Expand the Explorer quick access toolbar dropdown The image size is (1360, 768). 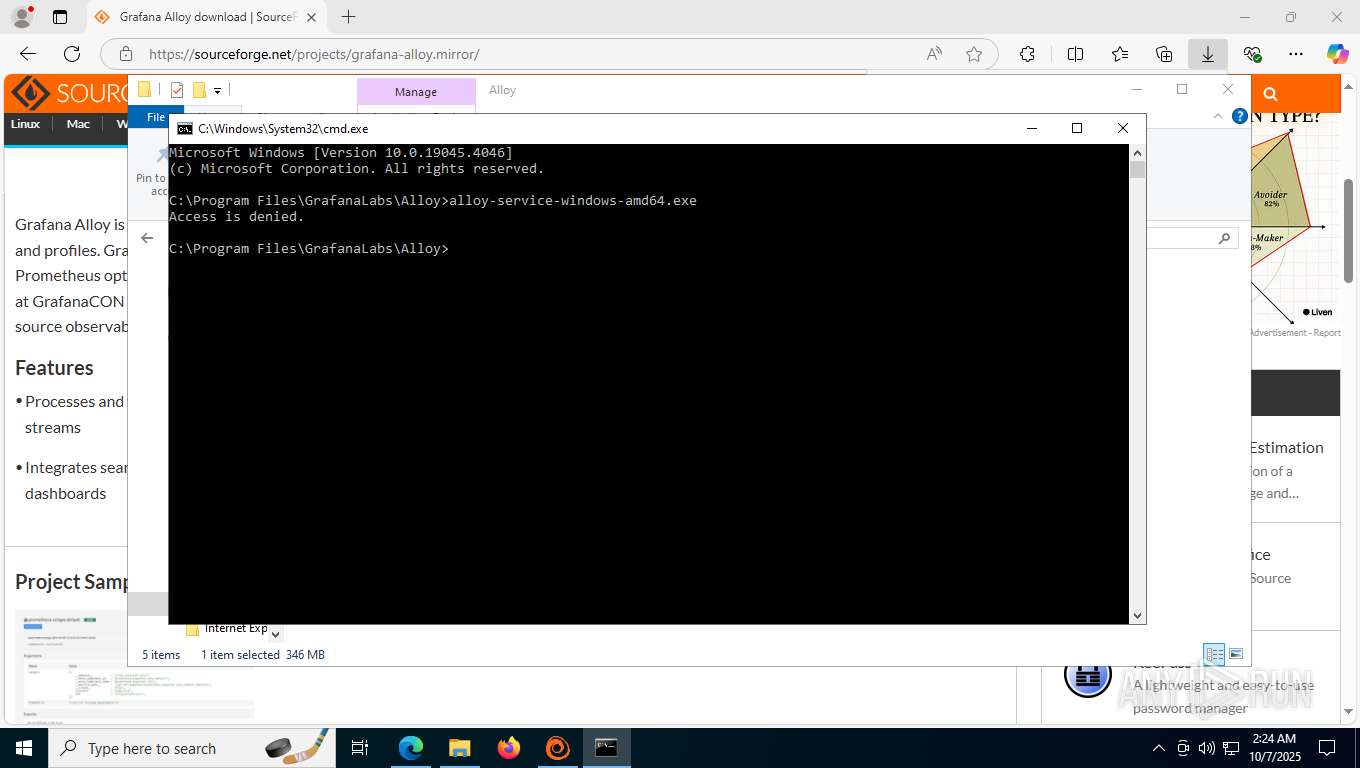(x=217, y=91)
